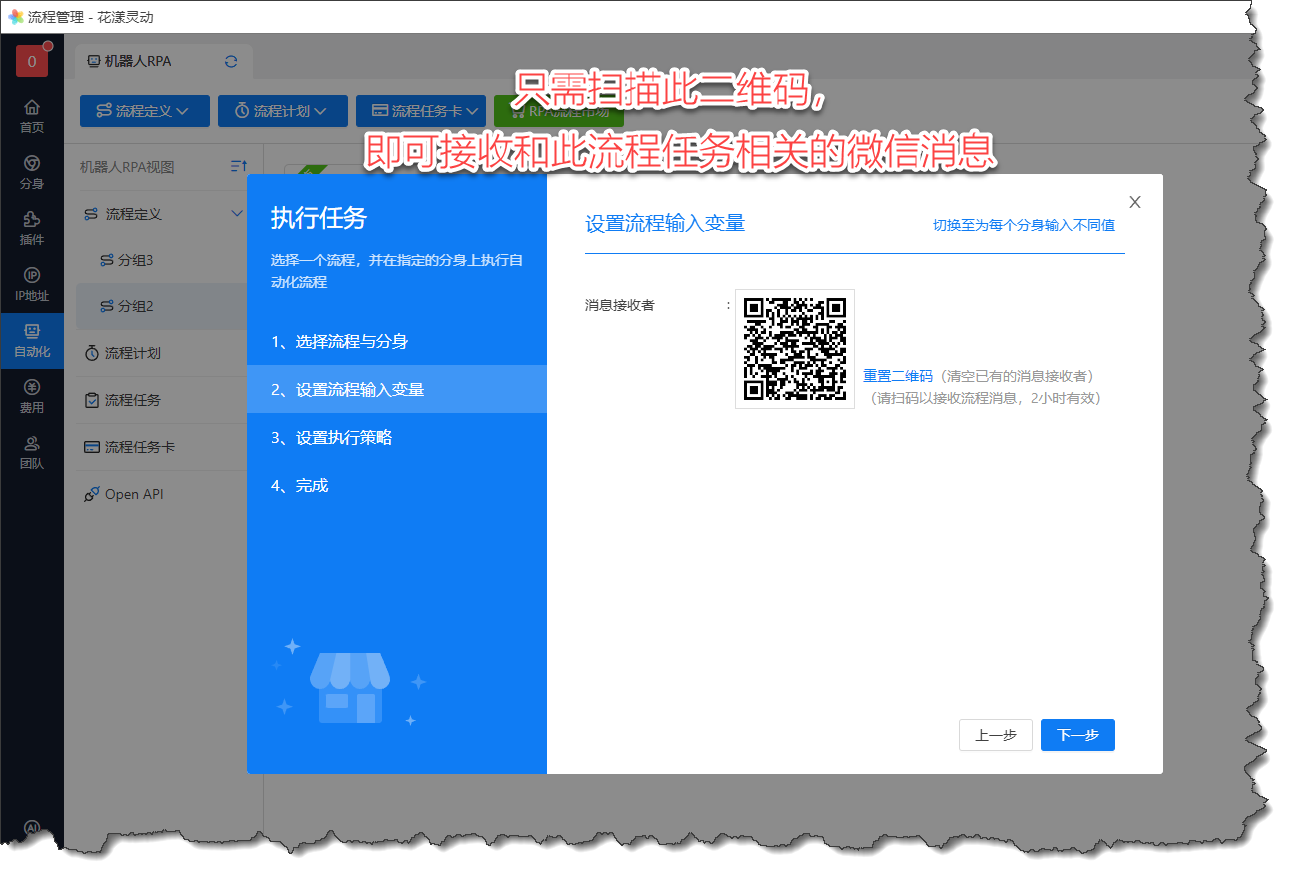1291x875 pixels.
Task: Click the 重置二维码 link
Action: click(x=898, y=376)
